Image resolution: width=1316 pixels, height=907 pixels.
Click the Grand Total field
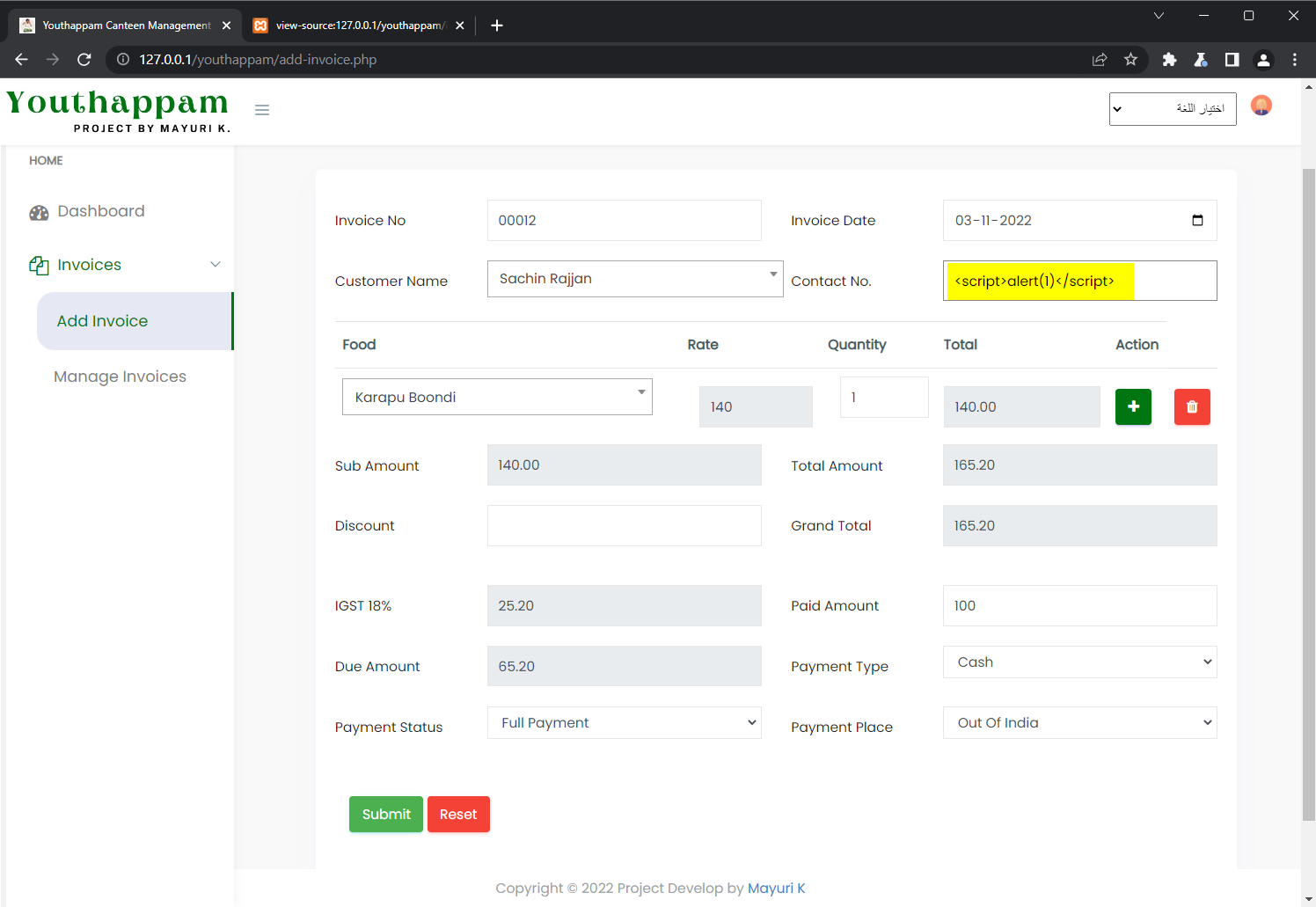pyautogui.click(x=1079, y=525)
